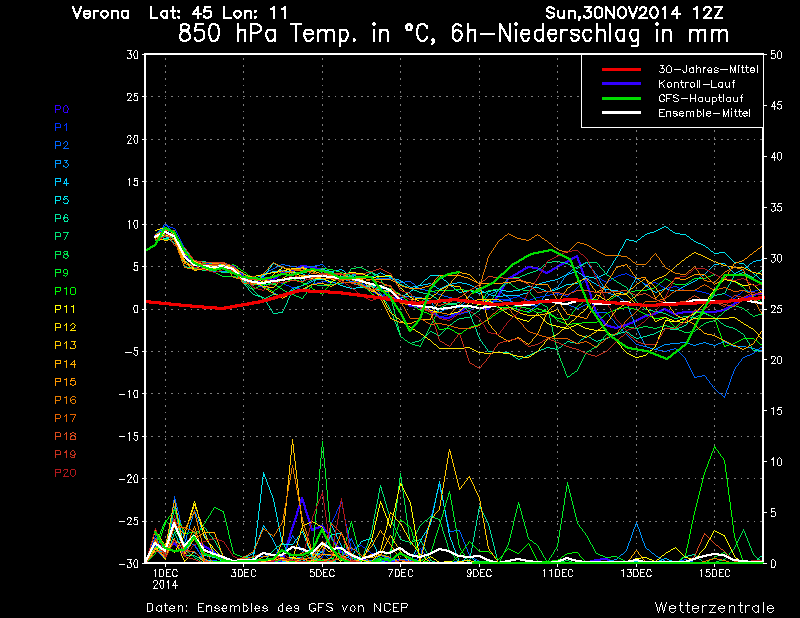Select the 15DEC date on the time axis
800x618 pixels.
(x=714, y=572)
